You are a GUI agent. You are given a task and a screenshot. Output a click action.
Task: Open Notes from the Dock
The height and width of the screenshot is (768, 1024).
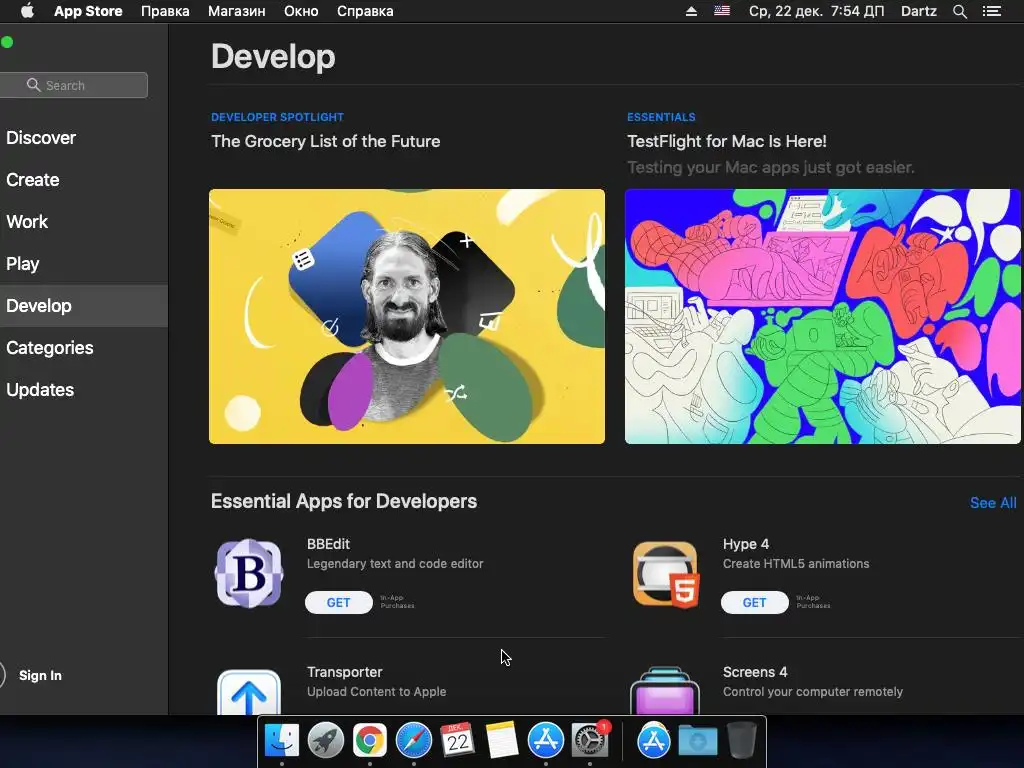coord(502,740)
